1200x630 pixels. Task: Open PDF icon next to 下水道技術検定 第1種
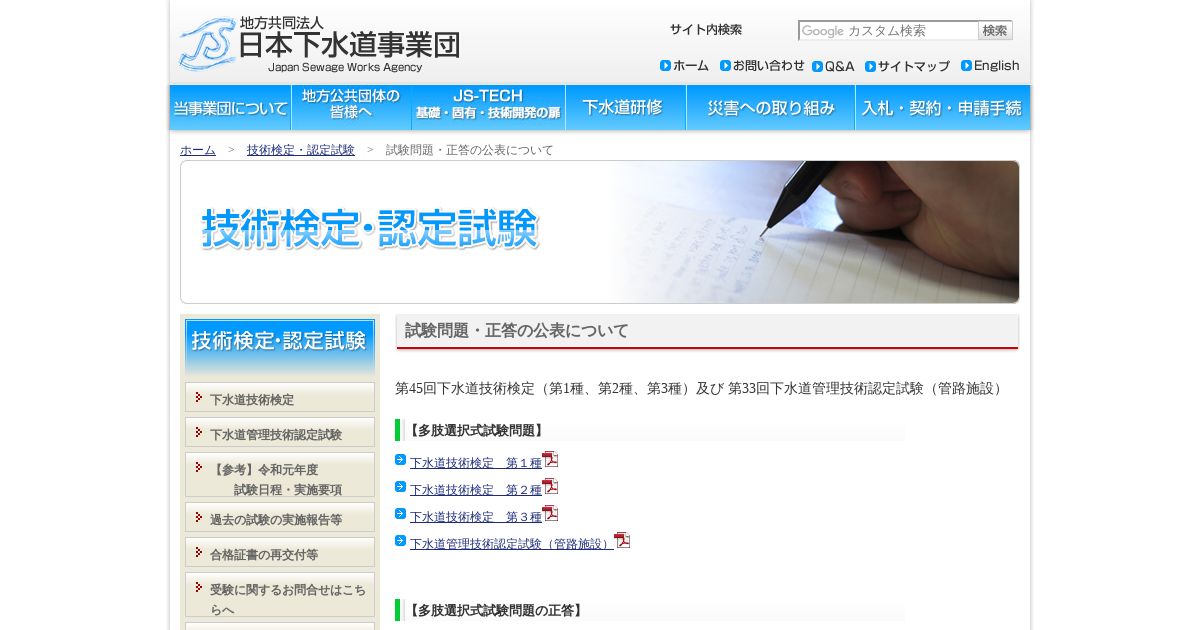[550, 459]
